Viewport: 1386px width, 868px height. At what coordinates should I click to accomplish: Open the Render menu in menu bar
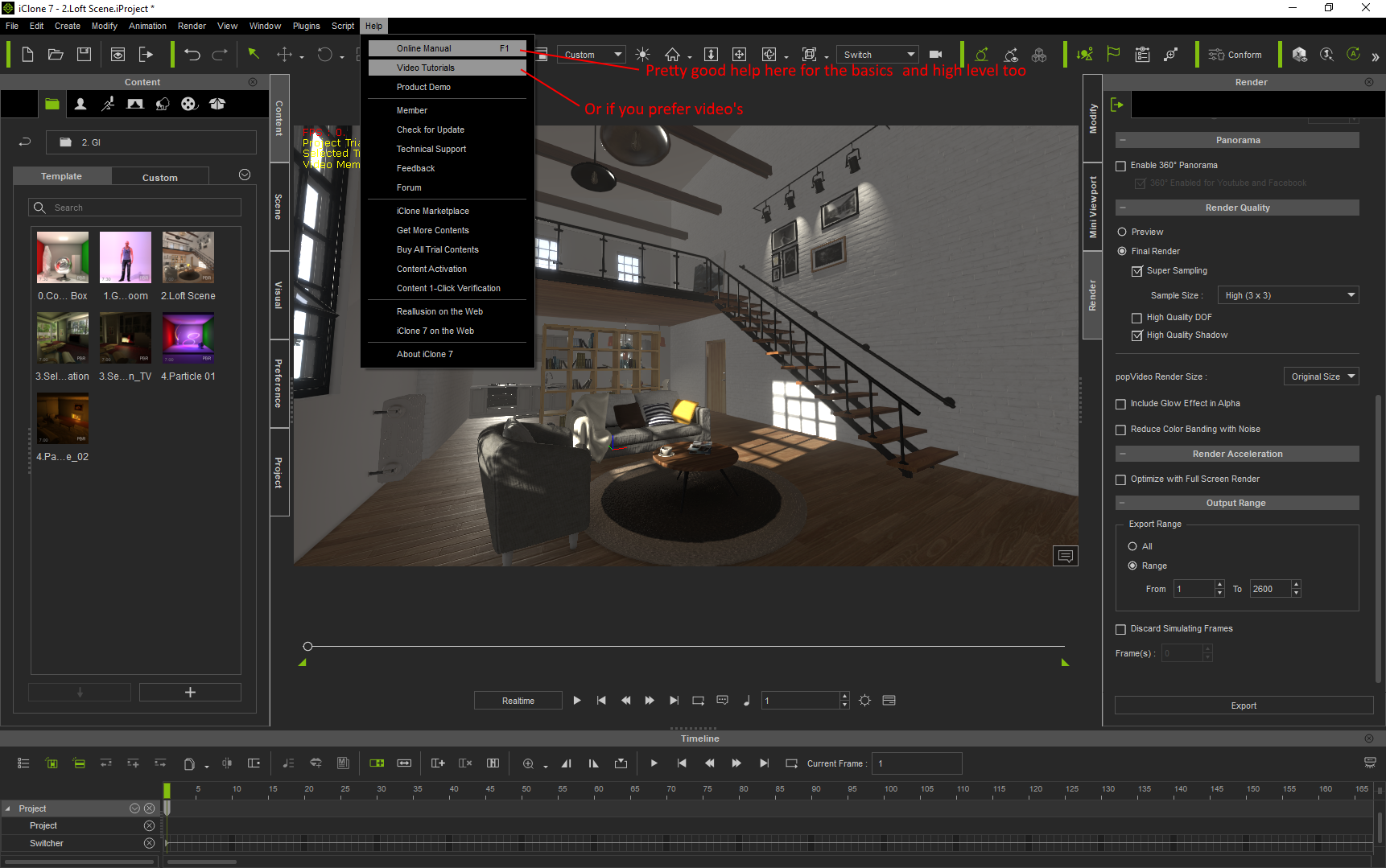point(192,26)
